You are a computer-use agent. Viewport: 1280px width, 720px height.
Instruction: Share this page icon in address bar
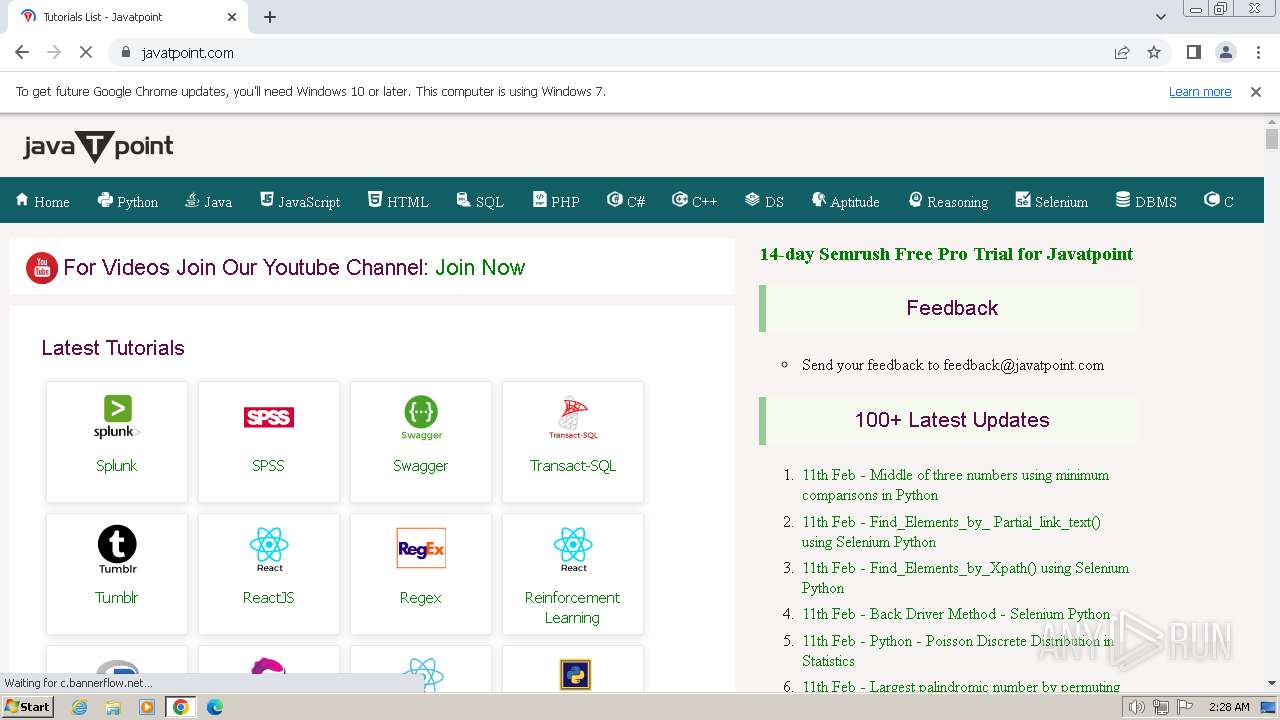(x=1122, y=52)
